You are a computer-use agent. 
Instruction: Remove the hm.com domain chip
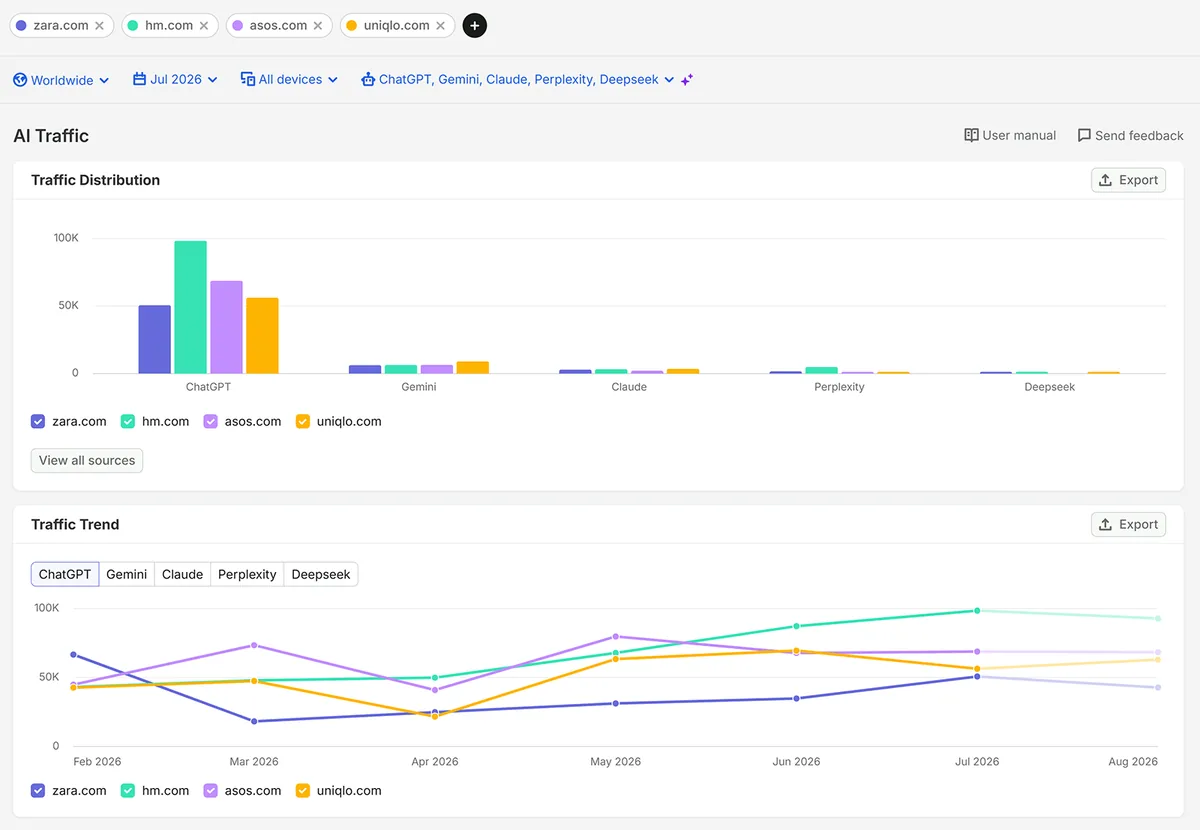[x=204, y=26]
